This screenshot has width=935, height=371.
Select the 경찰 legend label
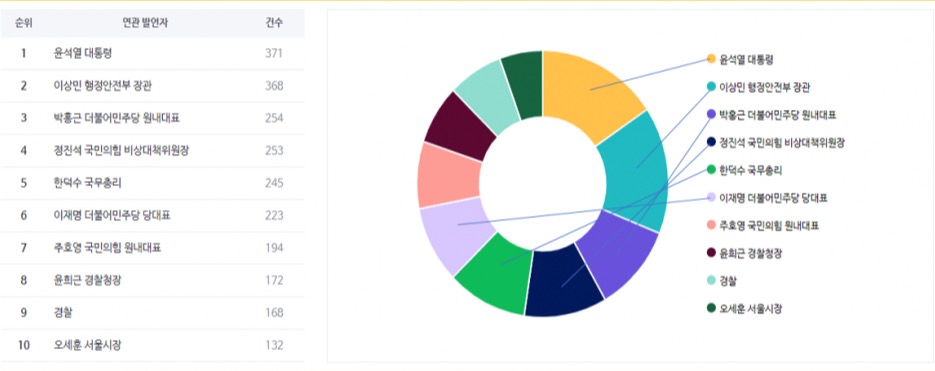click(x=727, y=281)
